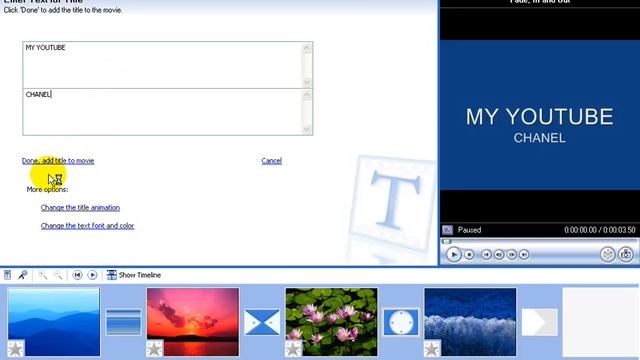Select the bow tie transition after the sunset clip

[262, 322]
